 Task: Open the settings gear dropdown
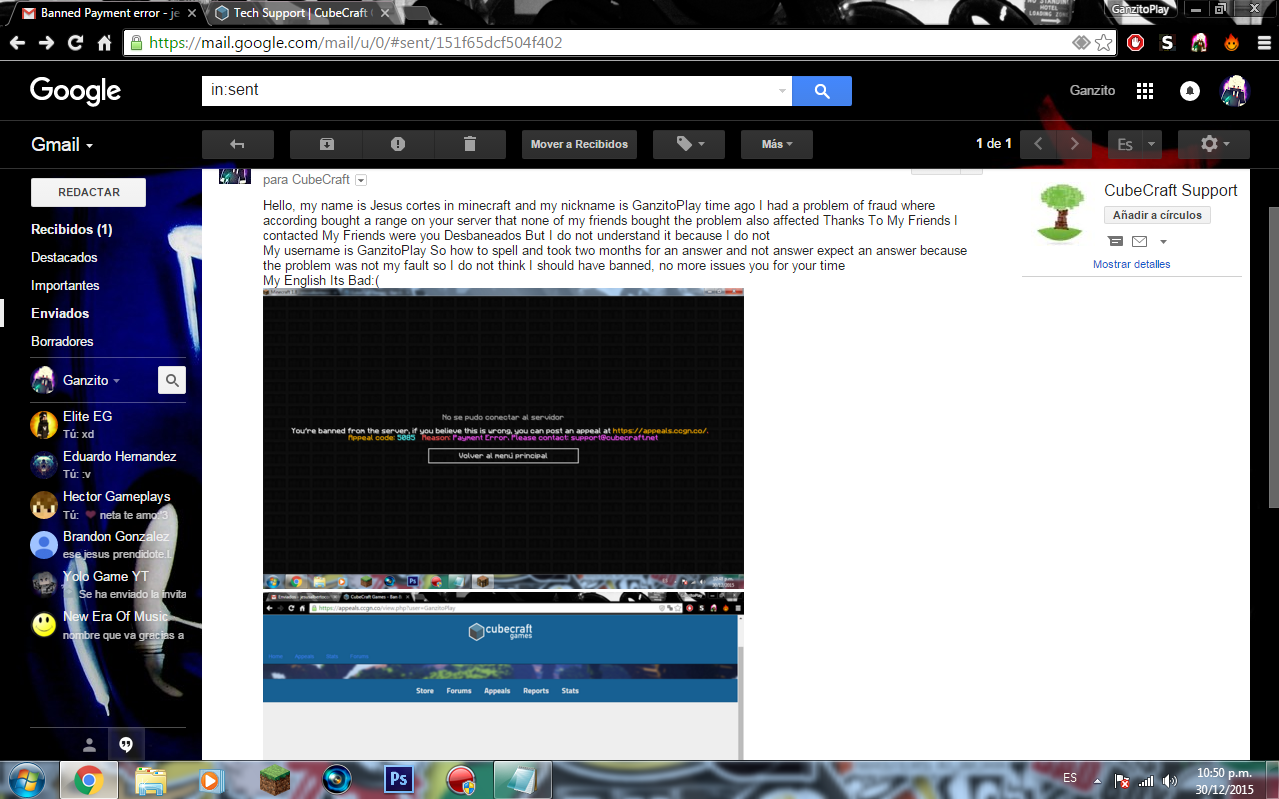pyautogui.click(x=1214, y=144)
